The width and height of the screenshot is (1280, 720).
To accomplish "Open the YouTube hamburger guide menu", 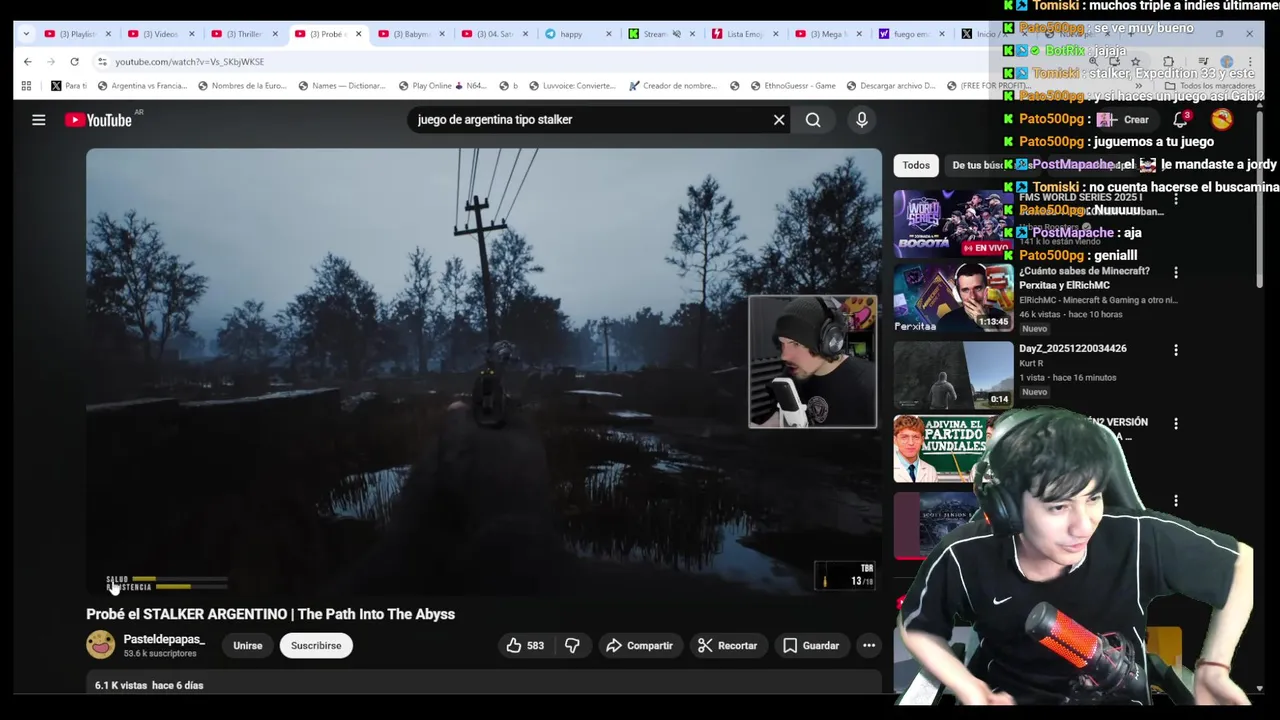I will click(x=38, y=120).
